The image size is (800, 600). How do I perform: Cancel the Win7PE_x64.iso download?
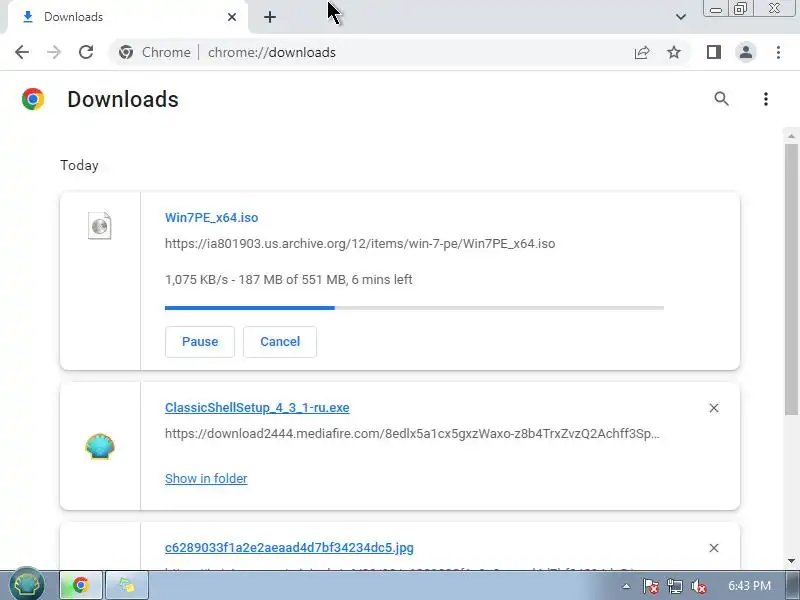tap(280, 342)
